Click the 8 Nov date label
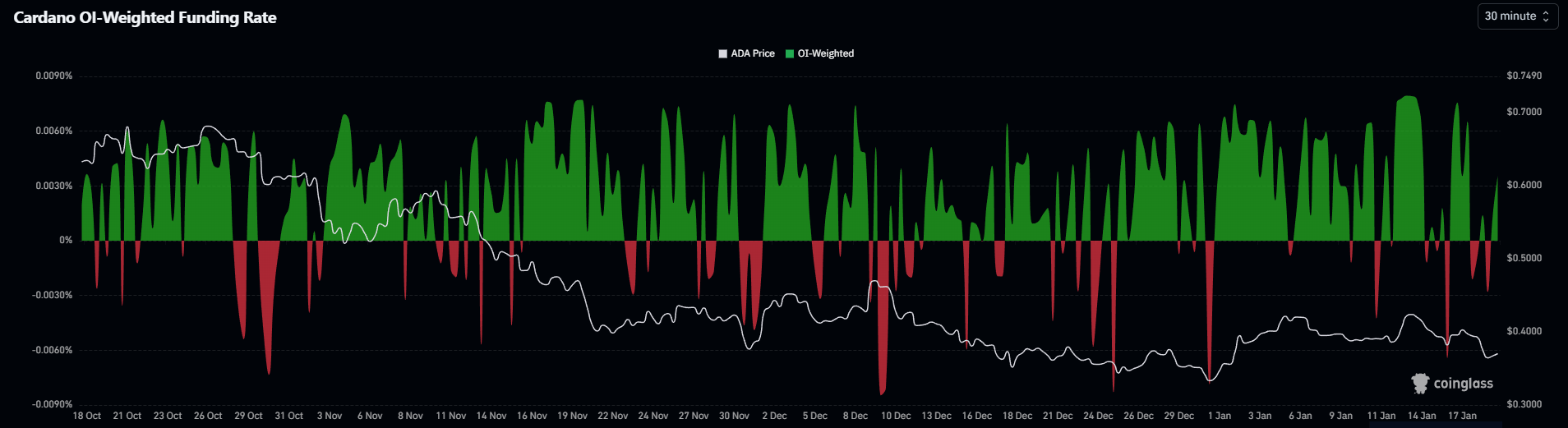1568x428 pixels. pyautogui.click(x=411, y=416)
